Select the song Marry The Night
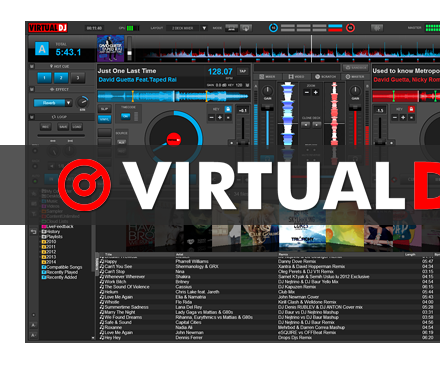 267,312
